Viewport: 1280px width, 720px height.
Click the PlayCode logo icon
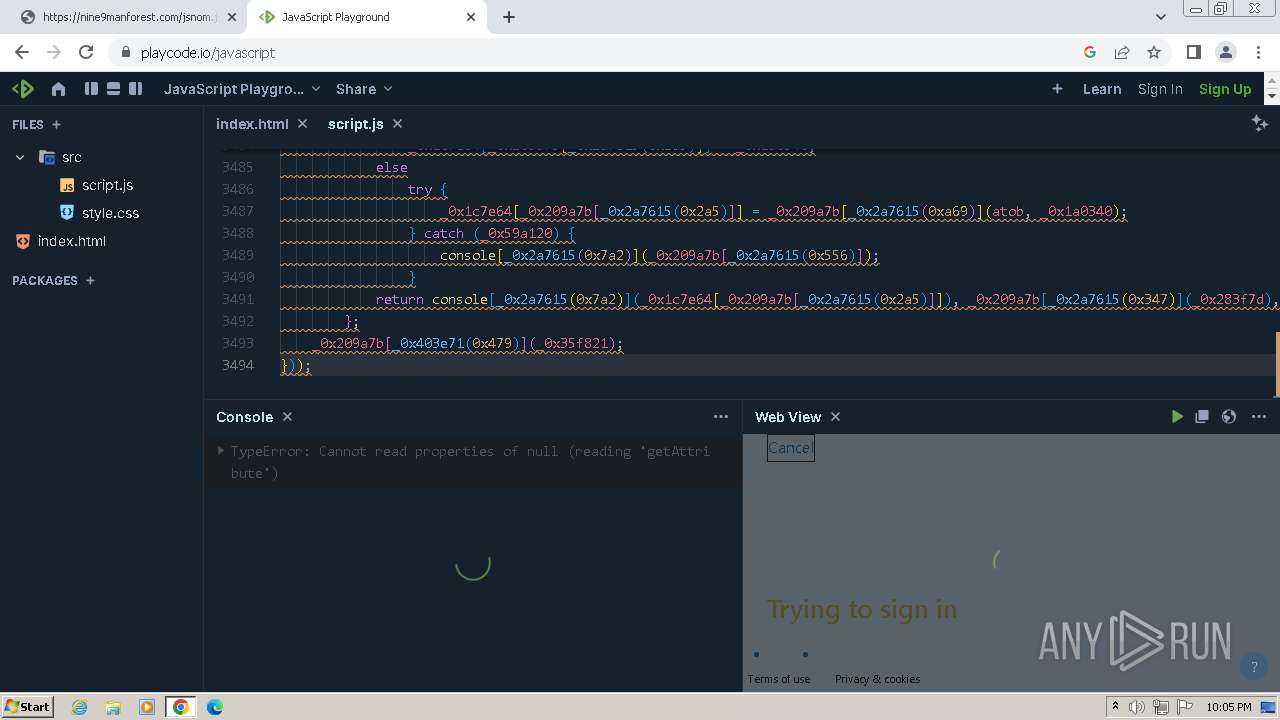pos(23,89)
